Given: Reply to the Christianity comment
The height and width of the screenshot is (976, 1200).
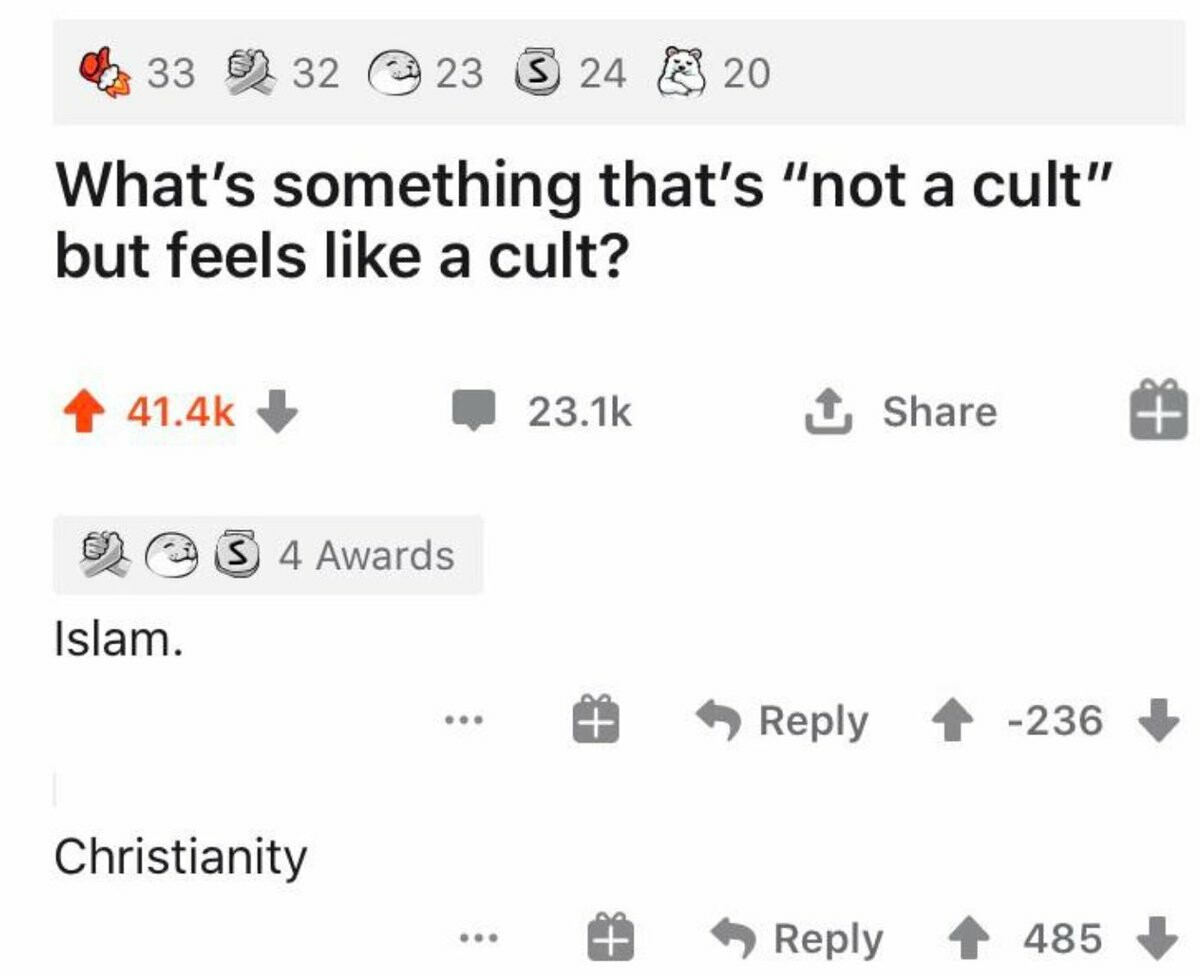Looking at the screenshot, I should pyautogui.click(x=798, y=938).
